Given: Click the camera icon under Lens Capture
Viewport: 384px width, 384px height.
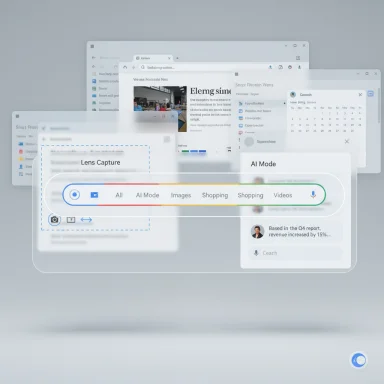Looking at the screenshot, I should pos(54,220).
